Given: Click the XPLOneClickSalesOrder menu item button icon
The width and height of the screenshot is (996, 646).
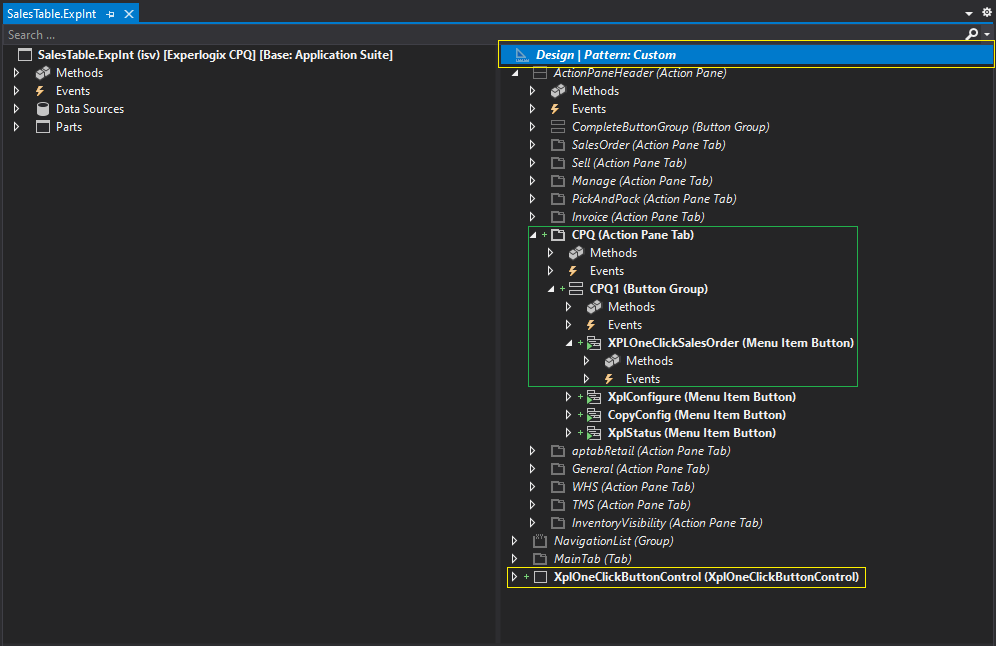Looking at the screenshot, I should pyautogui.click(x=594, y=343).
